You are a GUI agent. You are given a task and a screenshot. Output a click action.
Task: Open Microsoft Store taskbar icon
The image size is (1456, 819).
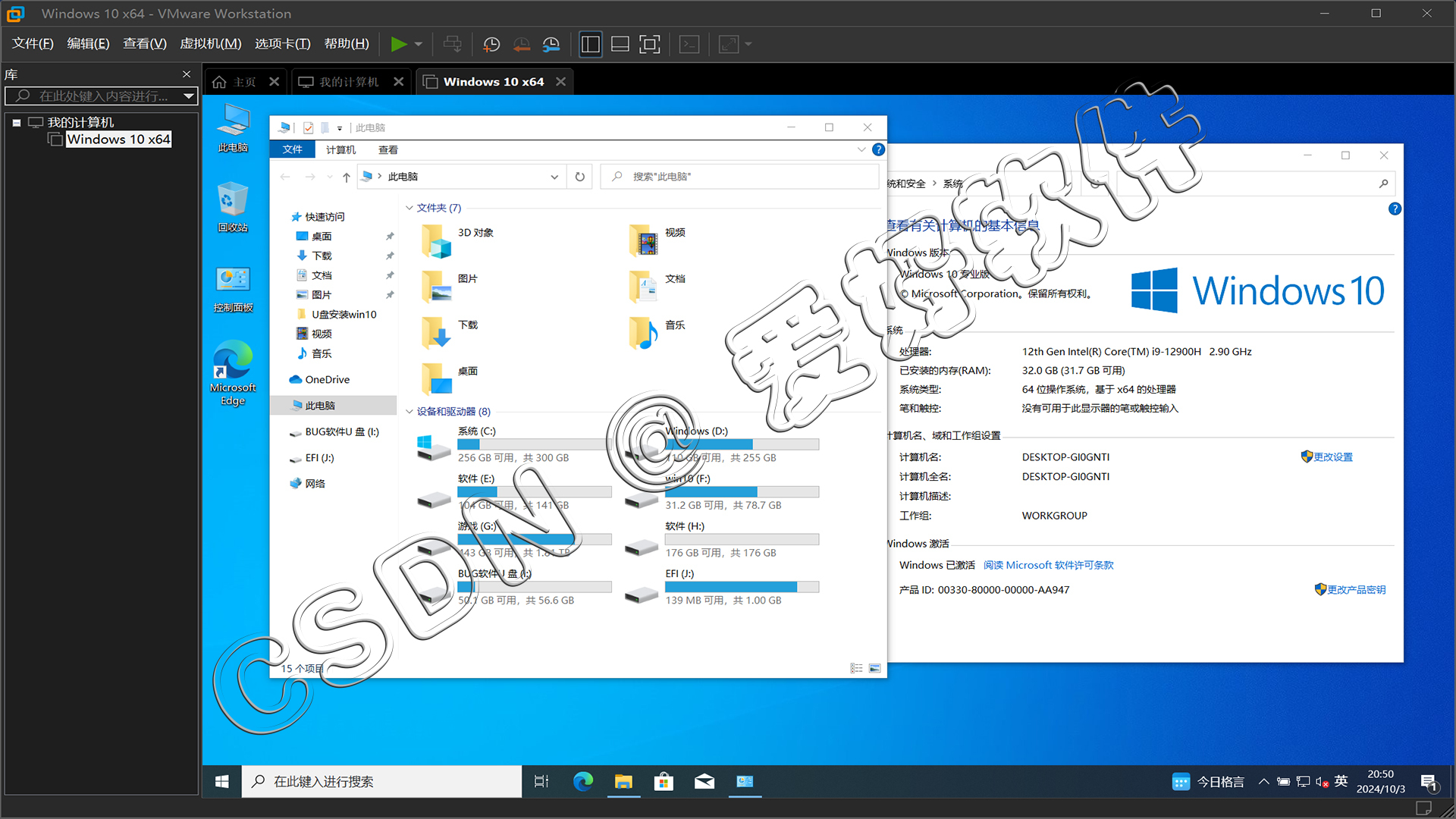pos(664,782)
